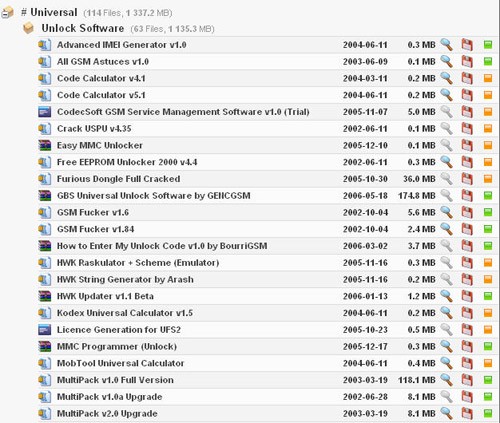
Task: Click magnifier icon on Code Calculator v4.1 row
Action: (x=446, y=78)
